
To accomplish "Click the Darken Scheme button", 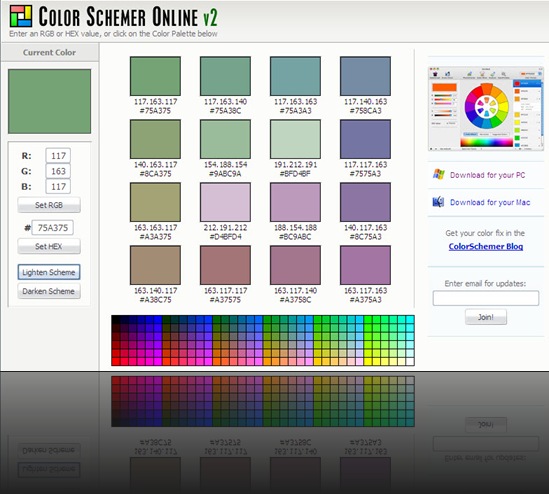I will 49,291.
